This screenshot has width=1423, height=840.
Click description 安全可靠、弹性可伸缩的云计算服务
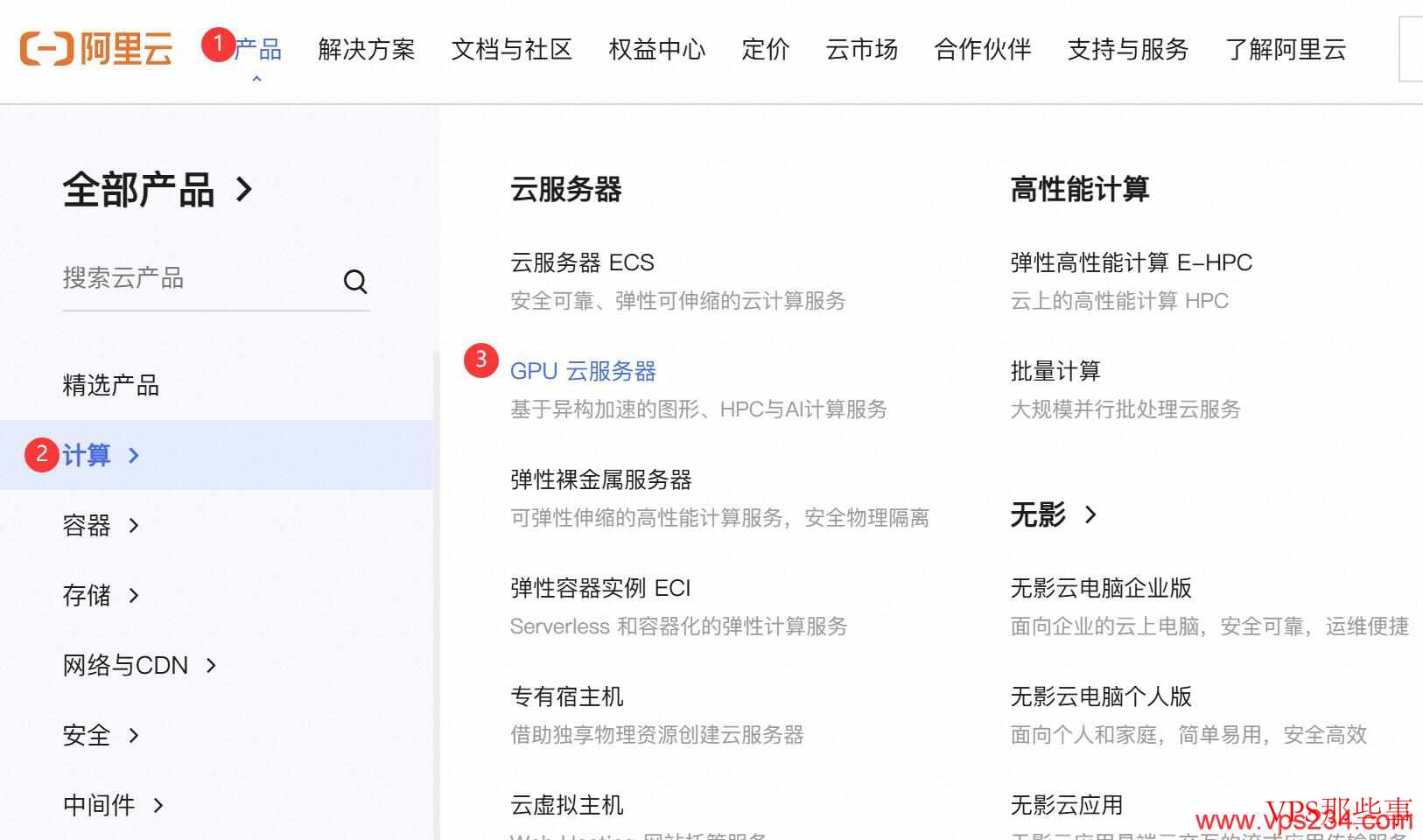[678, 301]
